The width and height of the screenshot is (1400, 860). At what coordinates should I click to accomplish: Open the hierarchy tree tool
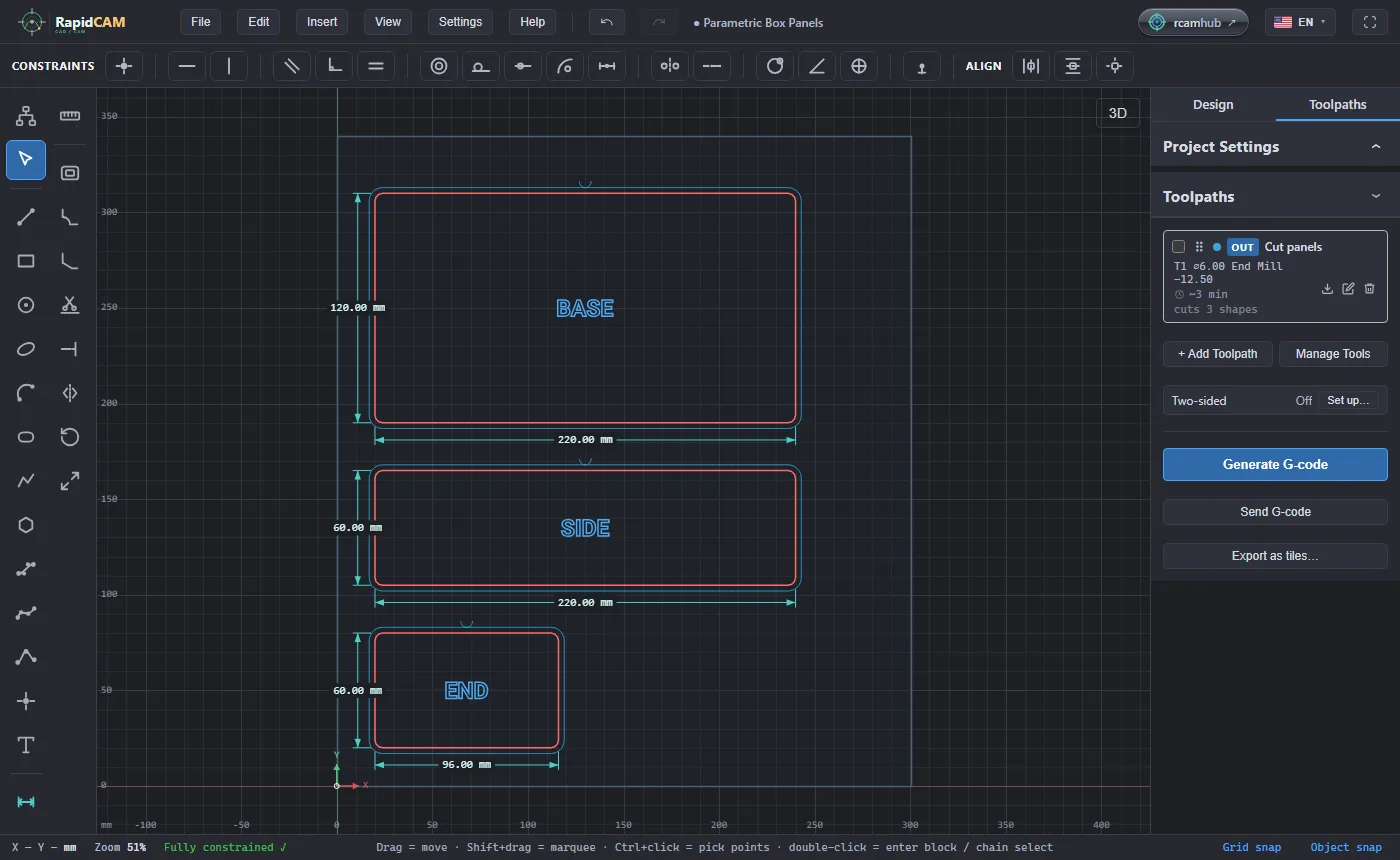(x=26, y=116)
